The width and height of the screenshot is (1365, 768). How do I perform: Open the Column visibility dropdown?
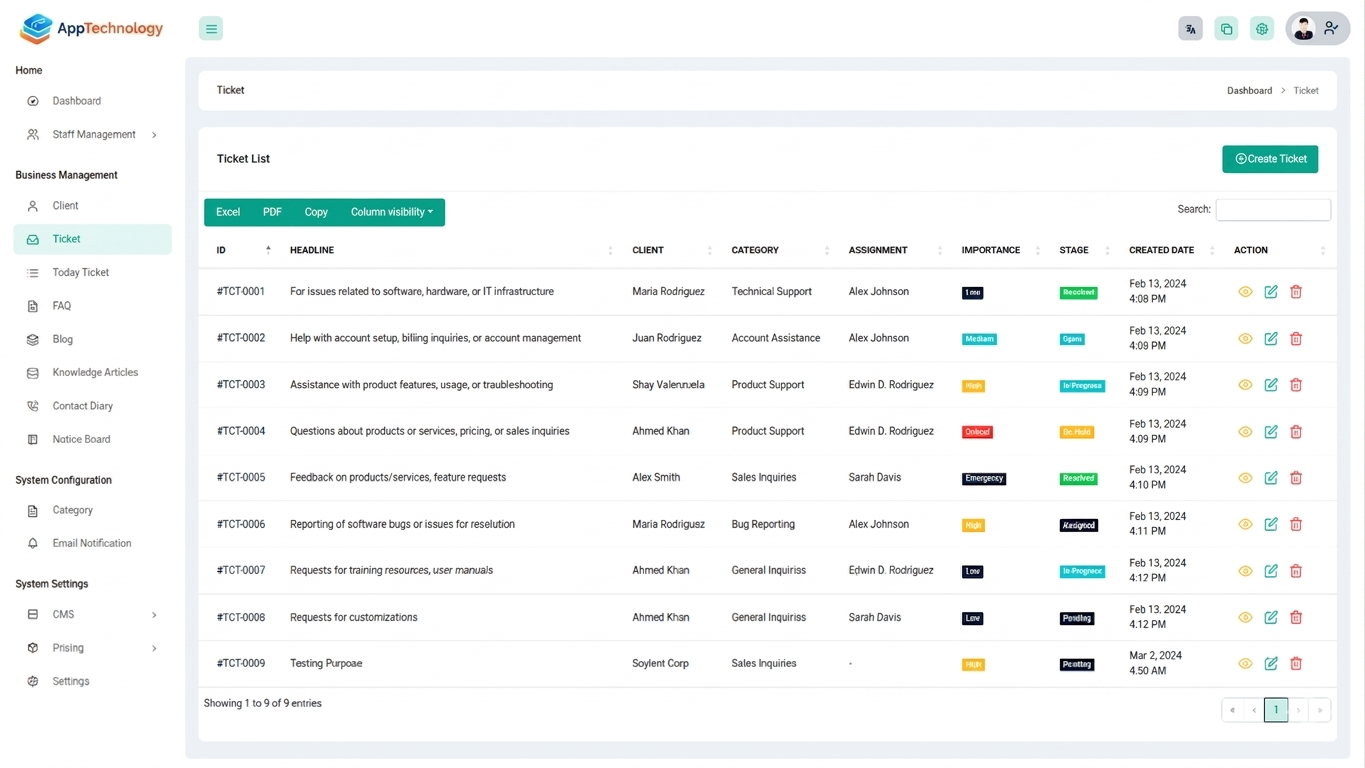click(391, 212)
